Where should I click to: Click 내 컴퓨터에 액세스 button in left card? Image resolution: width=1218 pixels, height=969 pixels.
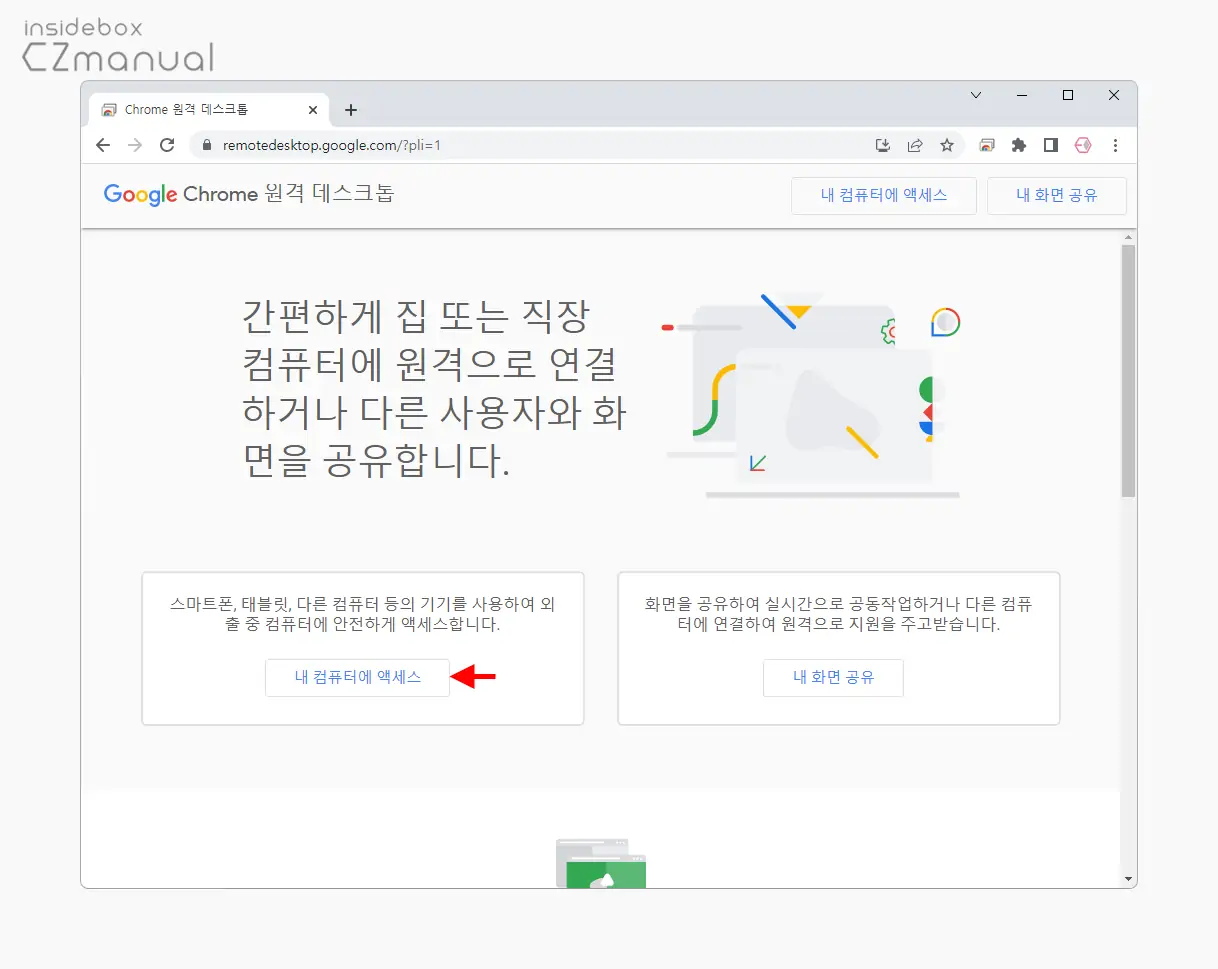pyautogui.click(x=358, y=677)
